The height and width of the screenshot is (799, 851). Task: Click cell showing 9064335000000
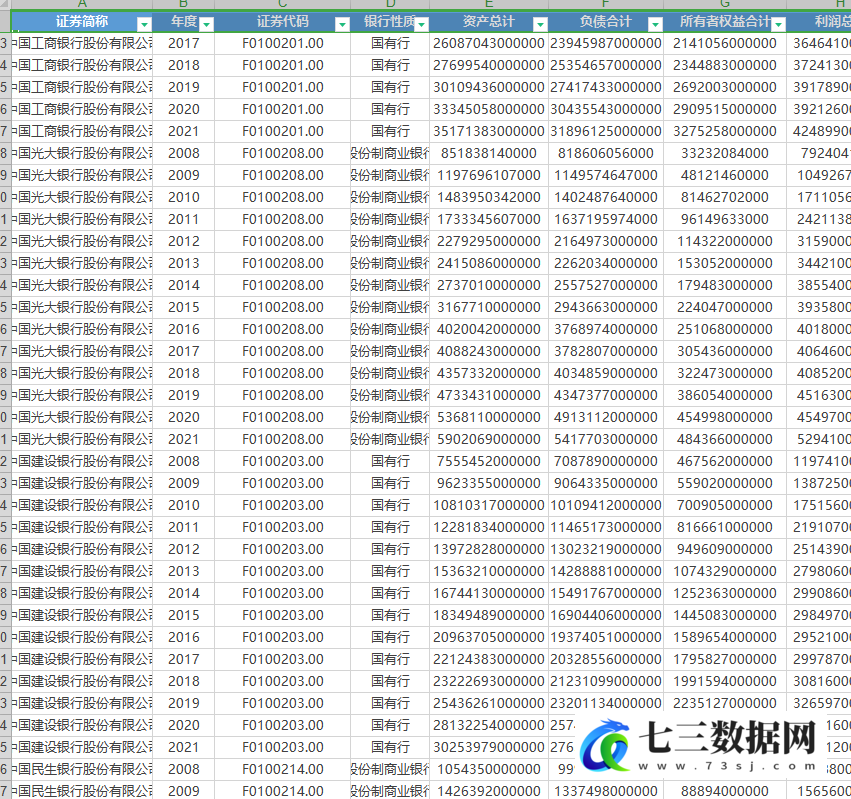click(606, 483)
